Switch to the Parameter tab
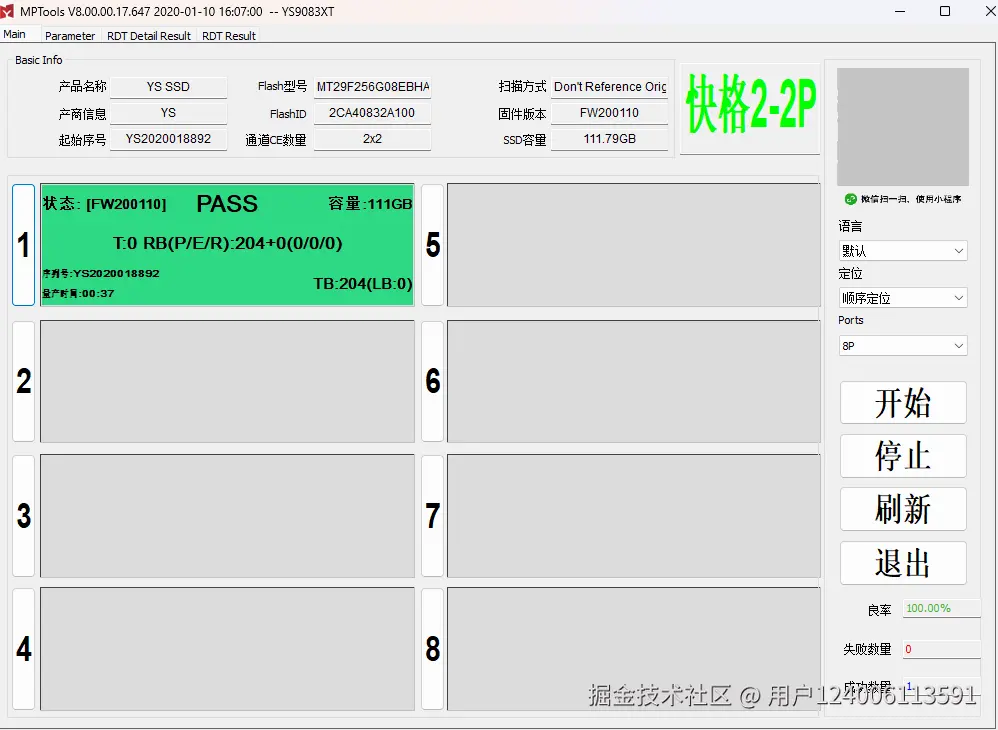 coord(69,36)
